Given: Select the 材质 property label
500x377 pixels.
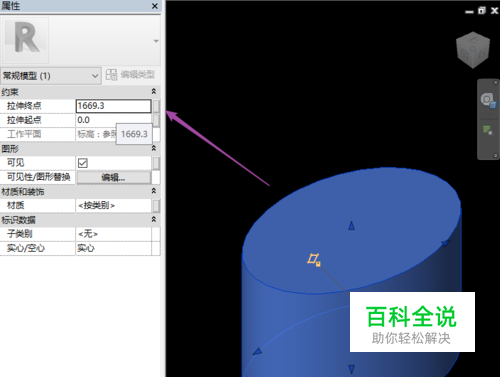Looking at the screenshot, I should 15,205.
